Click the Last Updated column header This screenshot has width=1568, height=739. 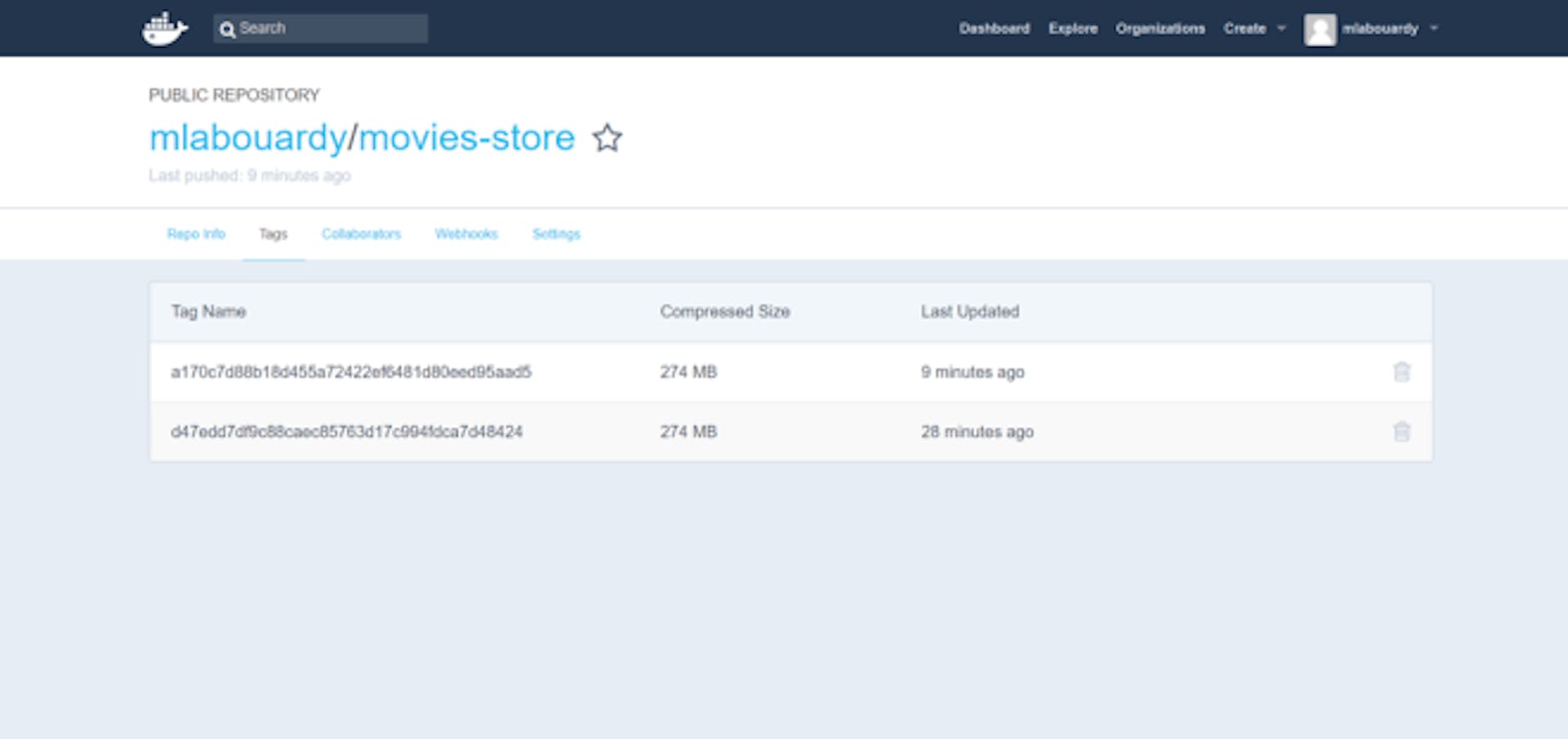969,312
